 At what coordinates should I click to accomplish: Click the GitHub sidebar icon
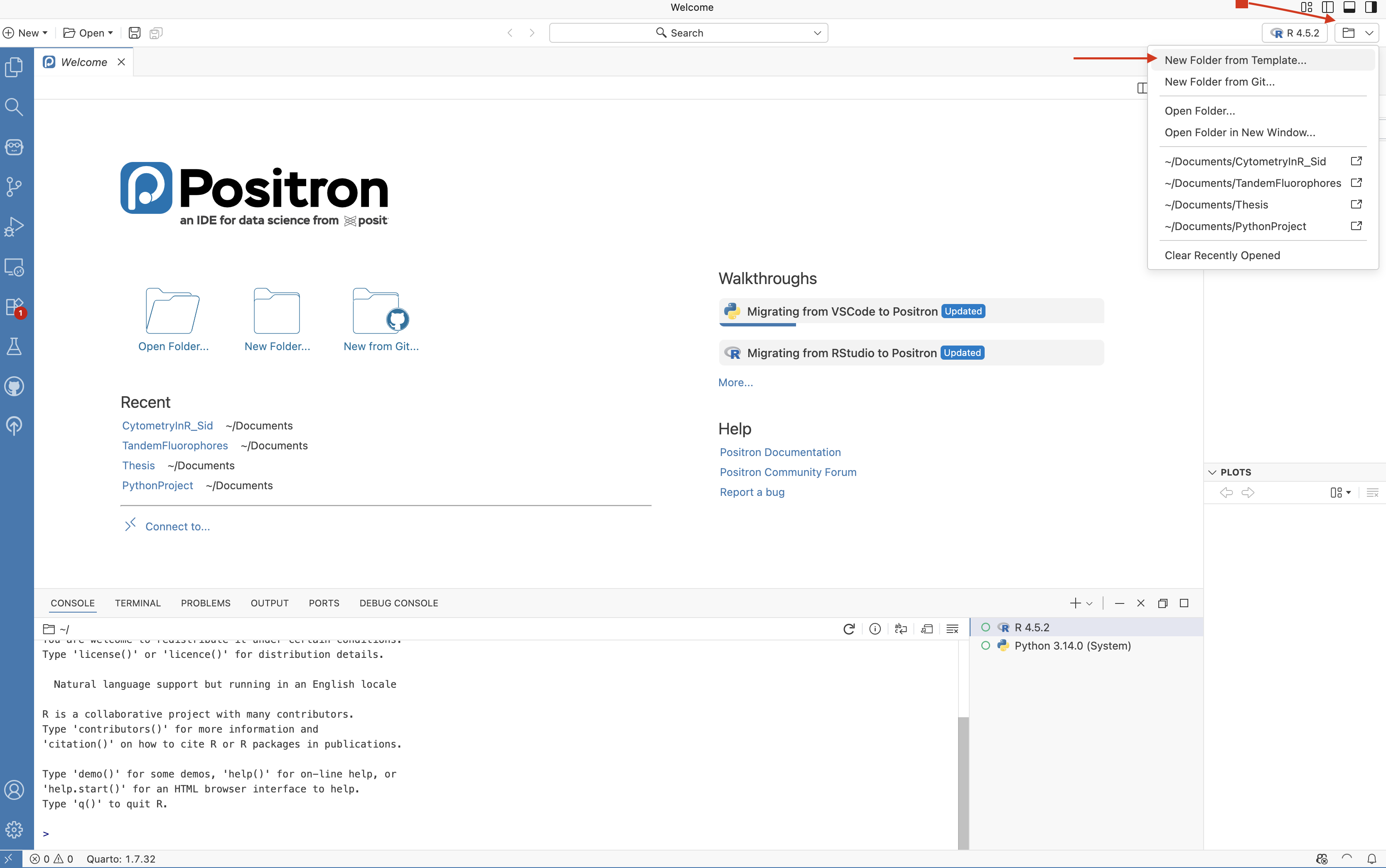click(x=14, y=386)
